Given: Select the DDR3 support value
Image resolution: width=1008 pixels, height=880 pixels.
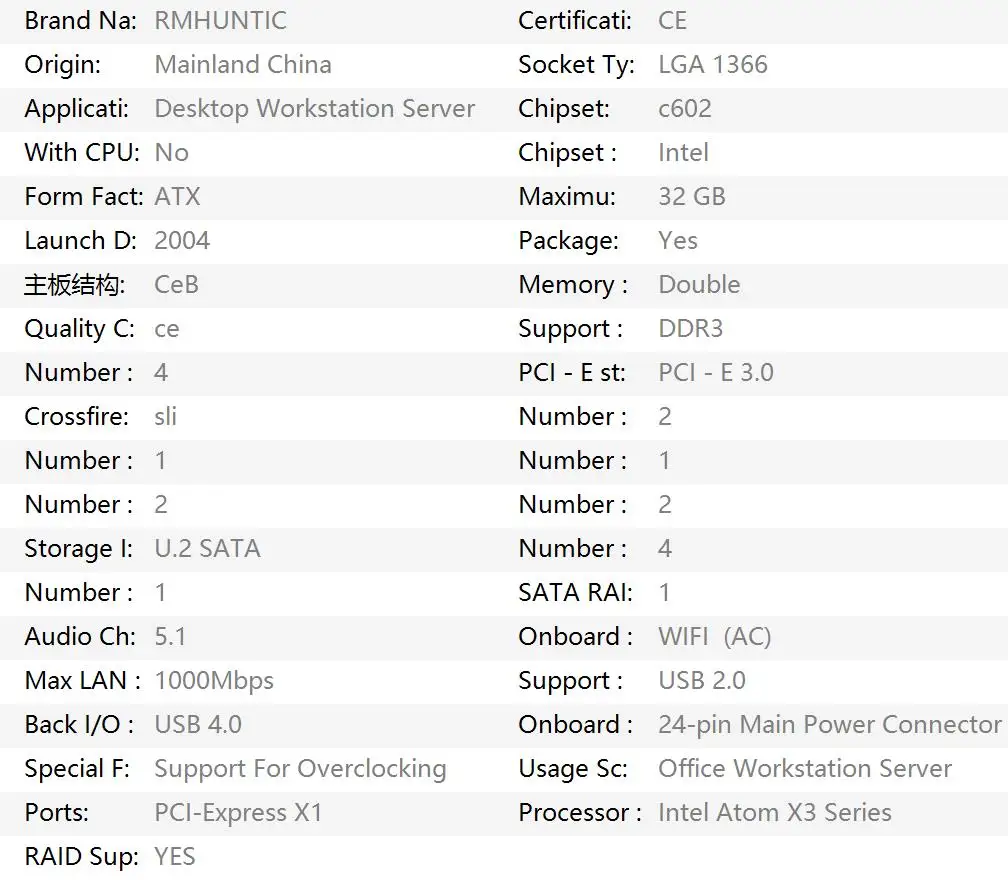Looking at the screenshot, I should pyautogui.click(x=690, y=329).
